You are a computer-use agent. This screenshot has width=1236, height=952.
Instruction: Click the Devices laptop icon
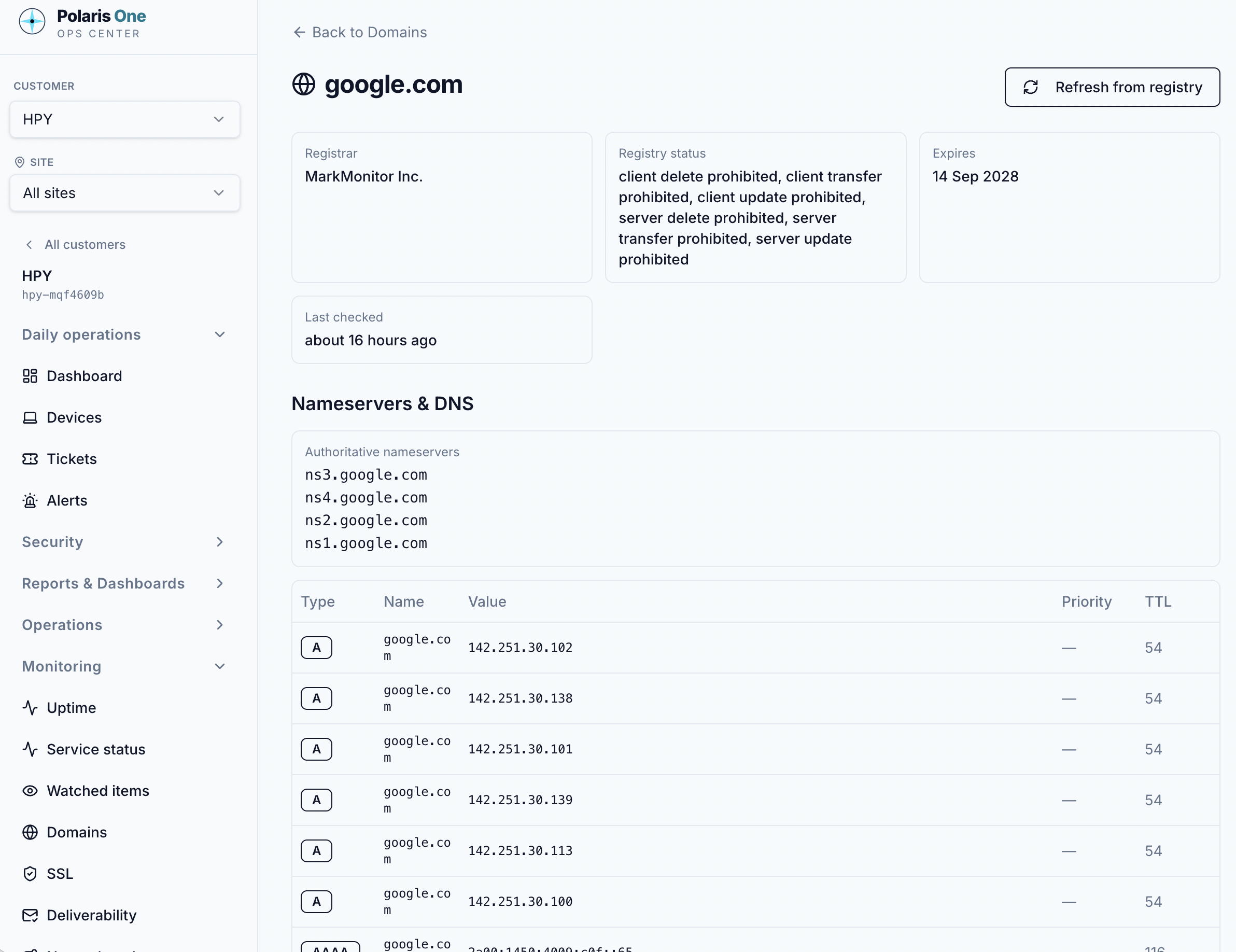pyautogui.click(x=30, y=418)
